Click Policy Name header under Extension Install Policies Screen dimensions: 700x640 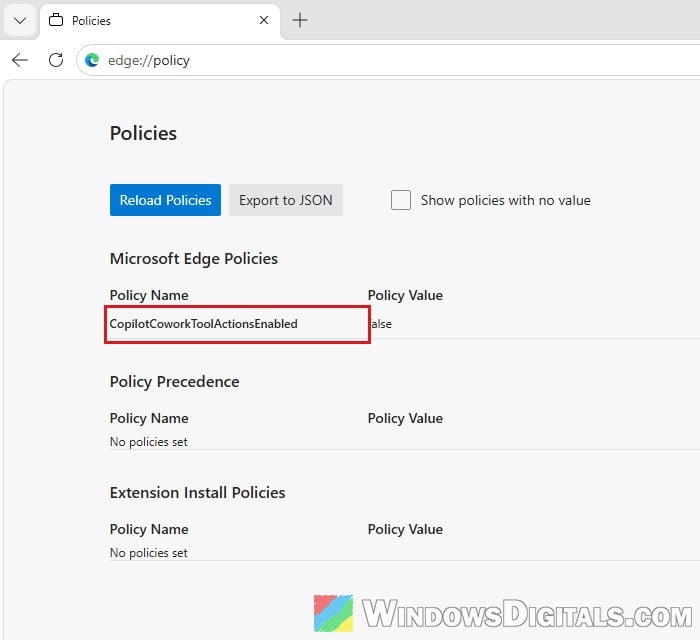tap(149, 529)
